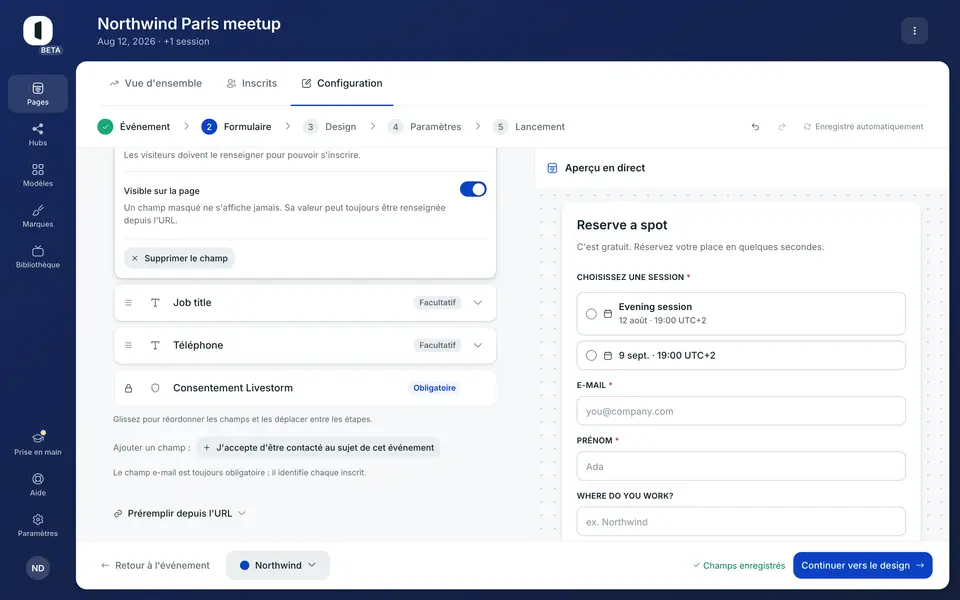
Task: Click Continuer vers le design button
Action: coord(863,565)
